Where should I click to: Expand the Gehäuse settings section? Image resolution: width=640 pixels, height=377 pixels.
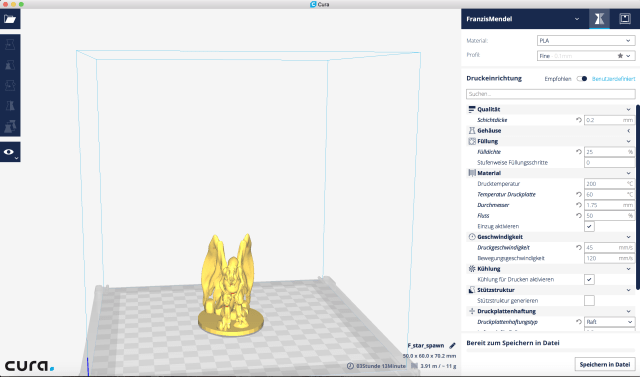tap(551, 131)
